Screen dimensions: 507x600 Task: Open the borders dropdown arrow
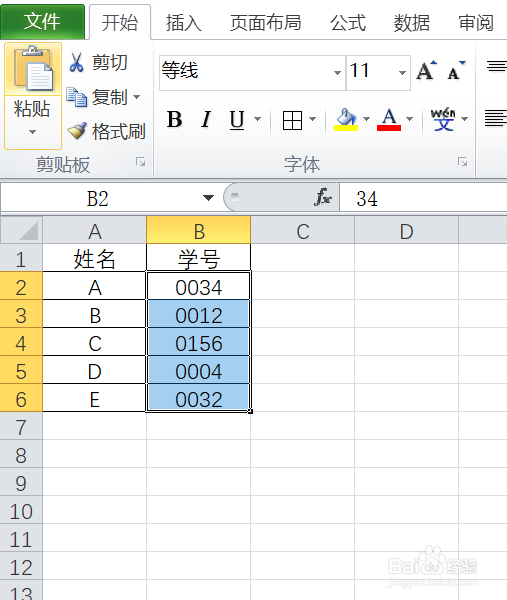click(x=313, y=119)
